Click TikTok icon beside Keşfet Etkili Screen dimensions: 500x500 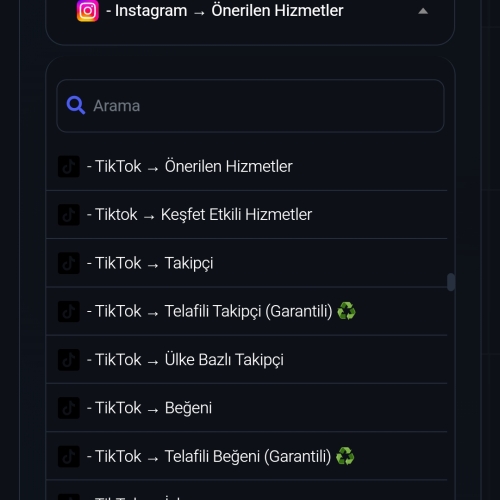[x=69, y=215]
